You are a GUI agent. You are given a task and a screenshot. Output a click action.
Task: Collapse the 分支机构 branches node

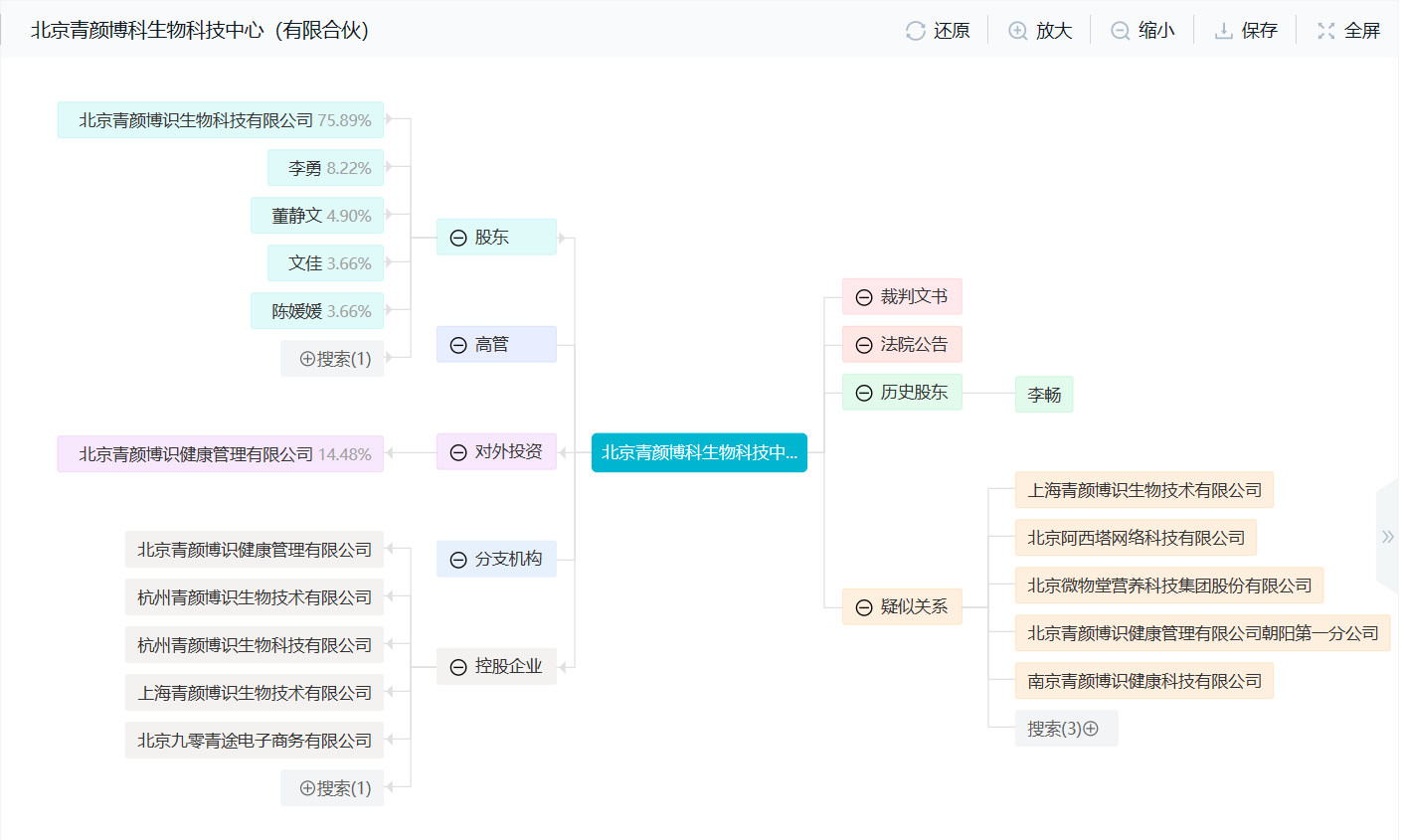(458, 560)
